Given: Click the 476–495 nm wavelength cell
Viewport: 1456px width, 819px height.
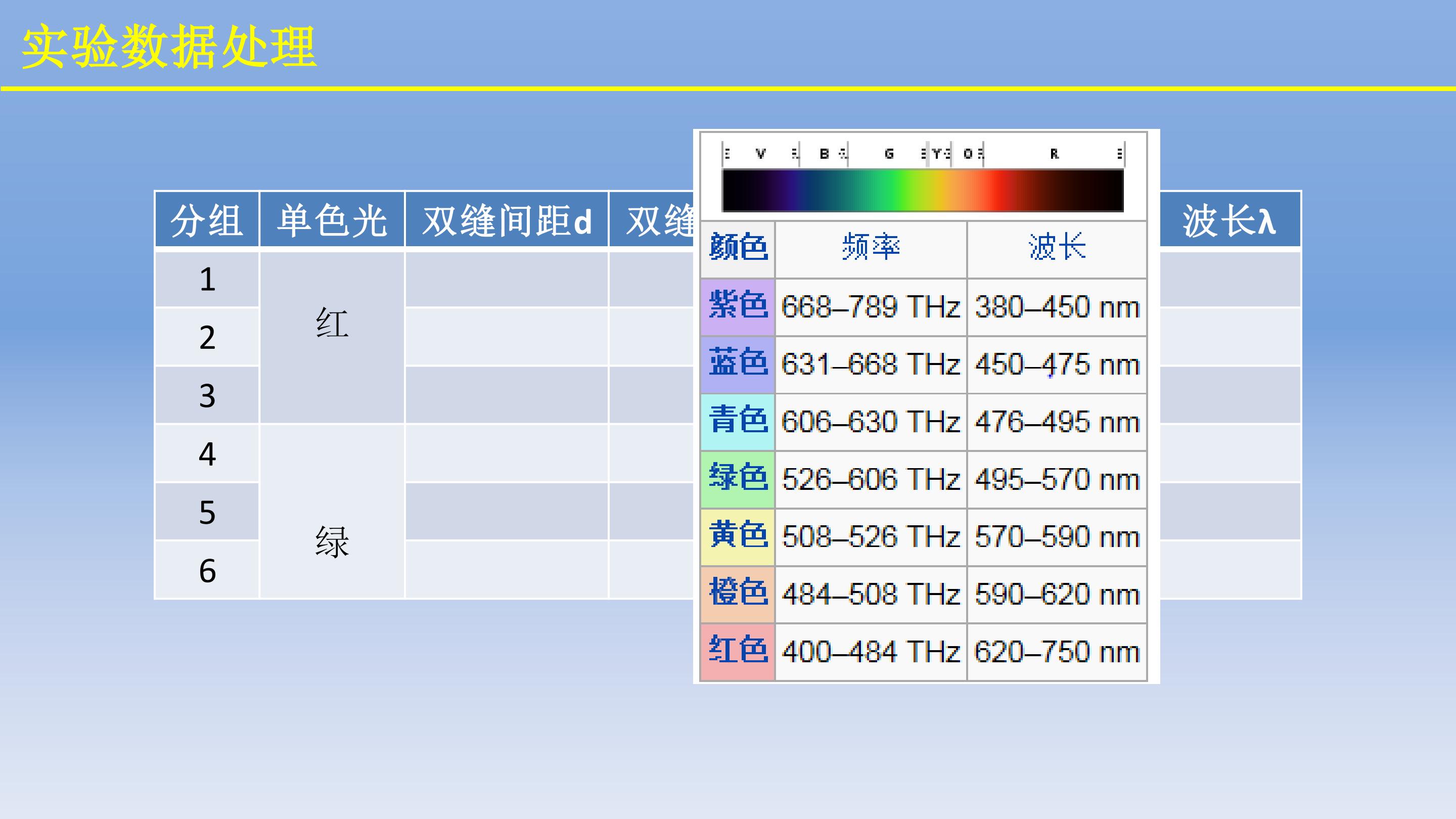Looking at the screenshot, I should tap(1057, 422).
